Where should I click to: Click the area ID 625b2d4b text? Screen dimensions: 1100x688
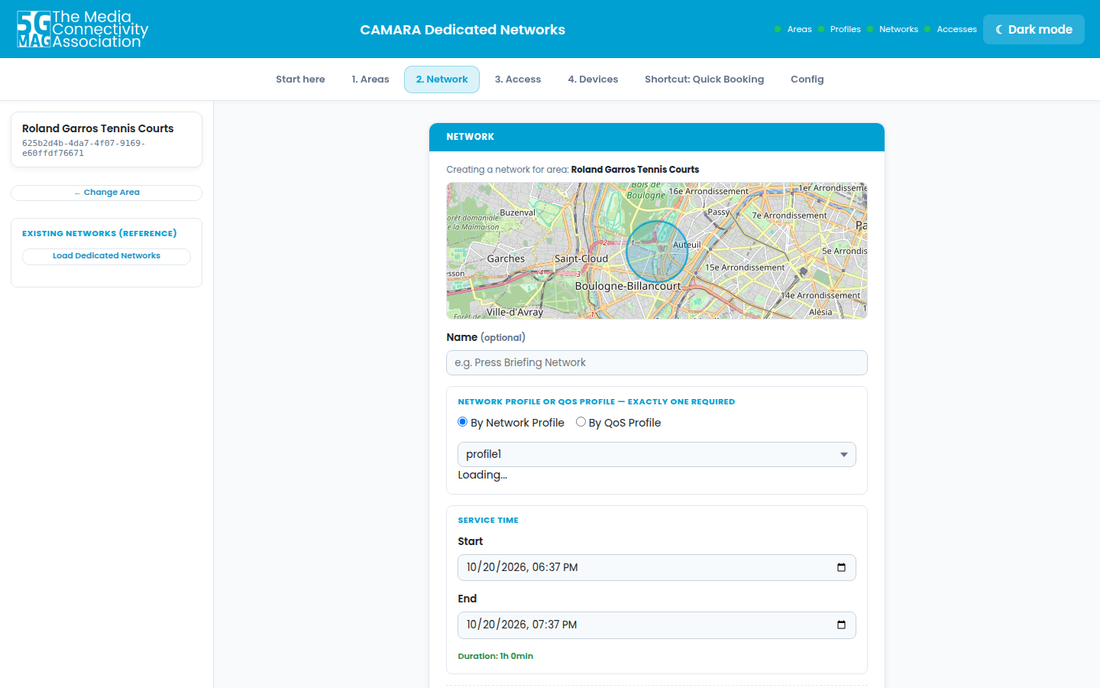click(x=83, y=148)
